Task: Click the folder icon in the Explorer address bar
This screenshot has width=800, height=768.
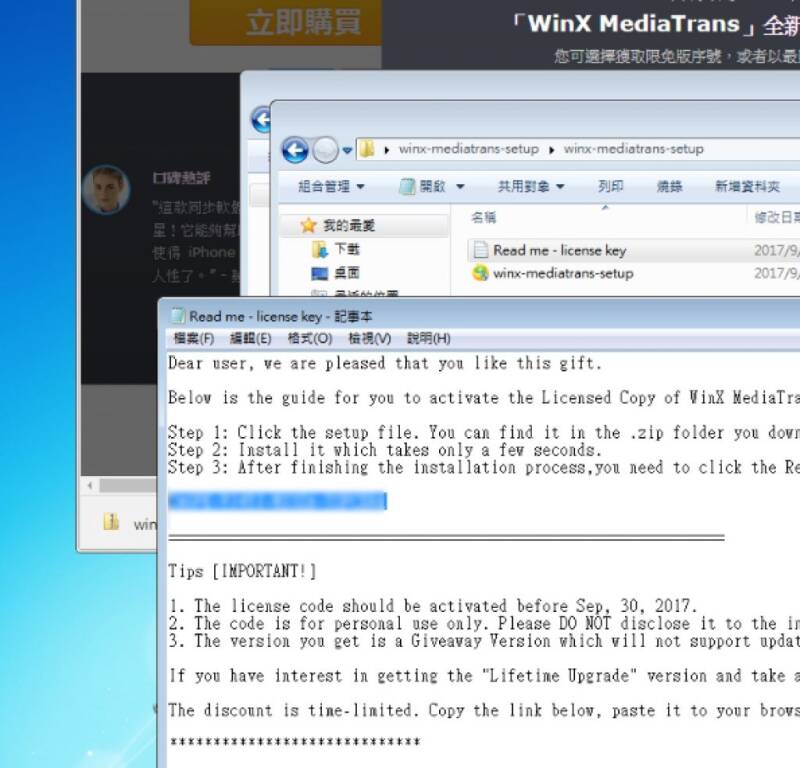Action: click(x=367, y=149)
